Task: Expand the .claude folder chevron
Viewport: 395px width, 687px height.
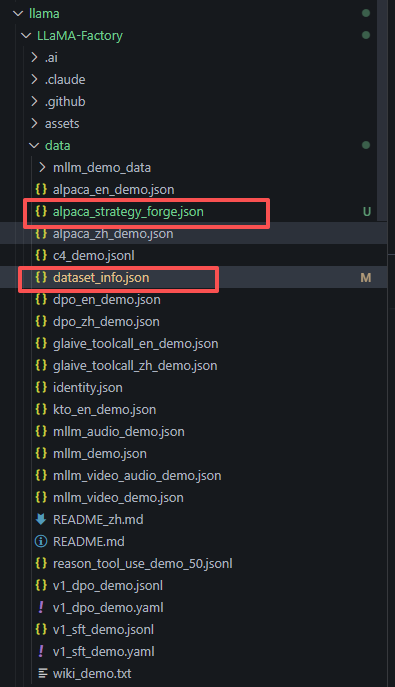Action: pyautogui.click(x=34, y=79)
